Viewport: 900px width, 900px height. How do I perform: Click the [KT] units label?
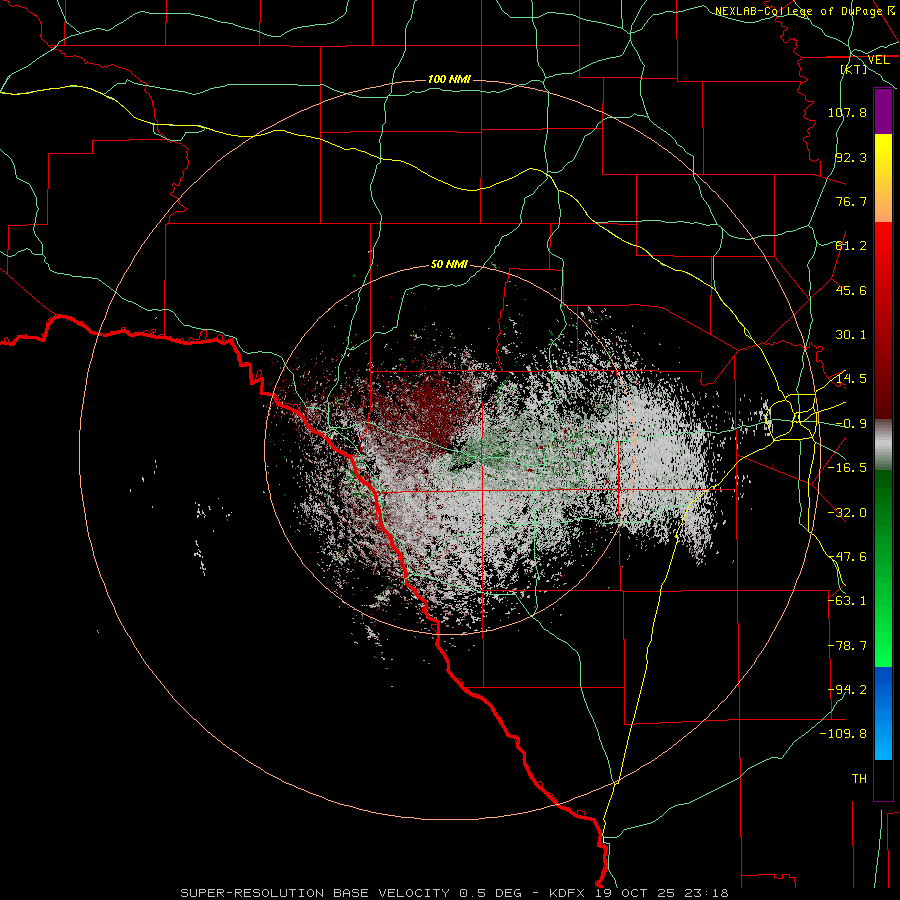tap(853, 69)
